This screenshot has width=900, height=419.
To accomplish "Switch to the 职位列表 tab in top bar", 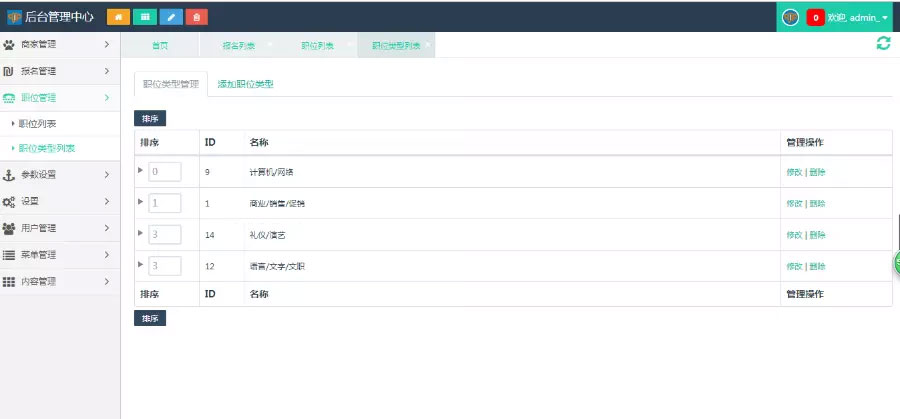I will [317, 46].
